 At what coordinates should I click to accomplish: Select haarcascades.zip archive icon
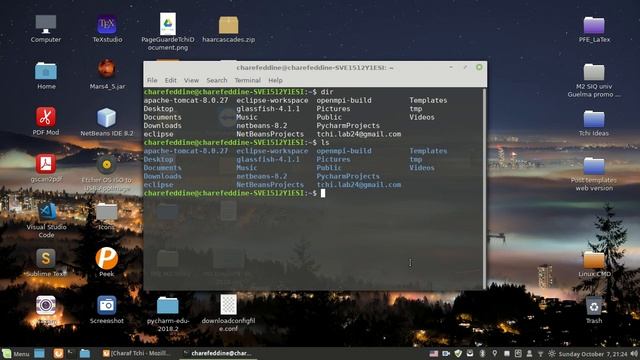click(x=229, y=25)
